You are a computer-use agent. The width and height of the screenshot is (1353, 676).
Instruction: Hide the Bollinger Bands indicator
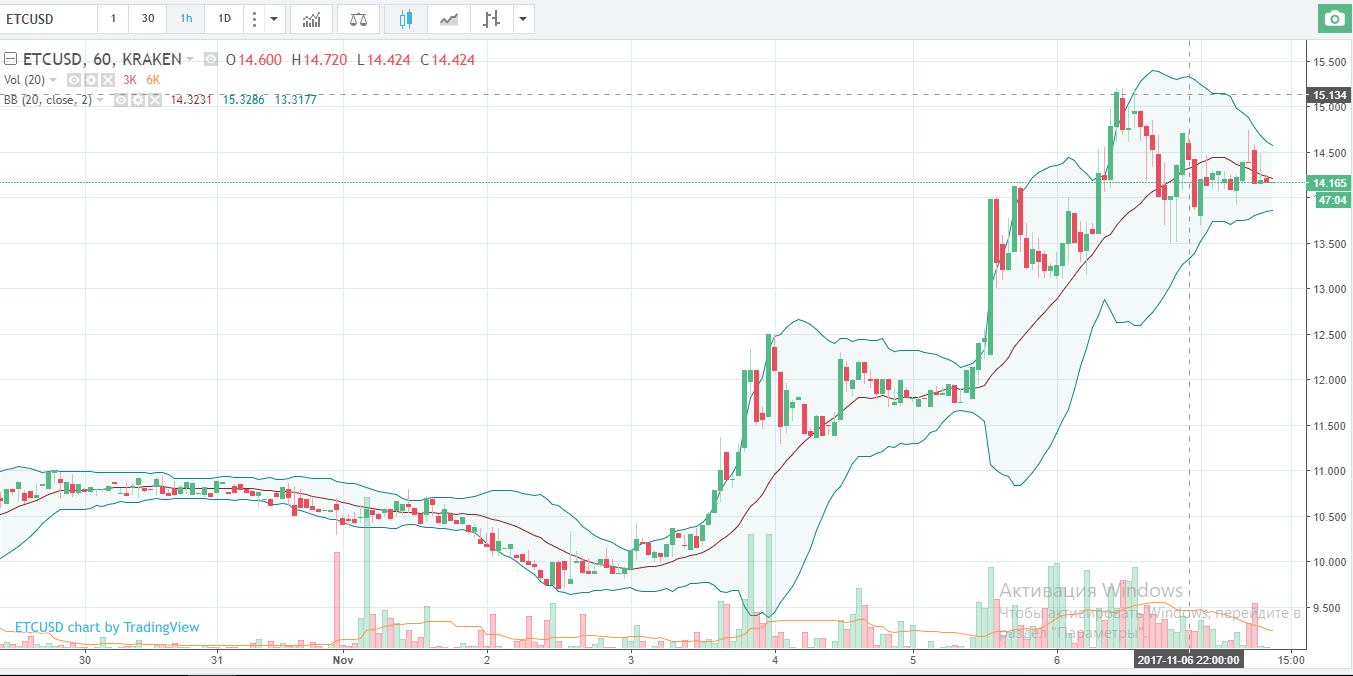pos(122,100)
